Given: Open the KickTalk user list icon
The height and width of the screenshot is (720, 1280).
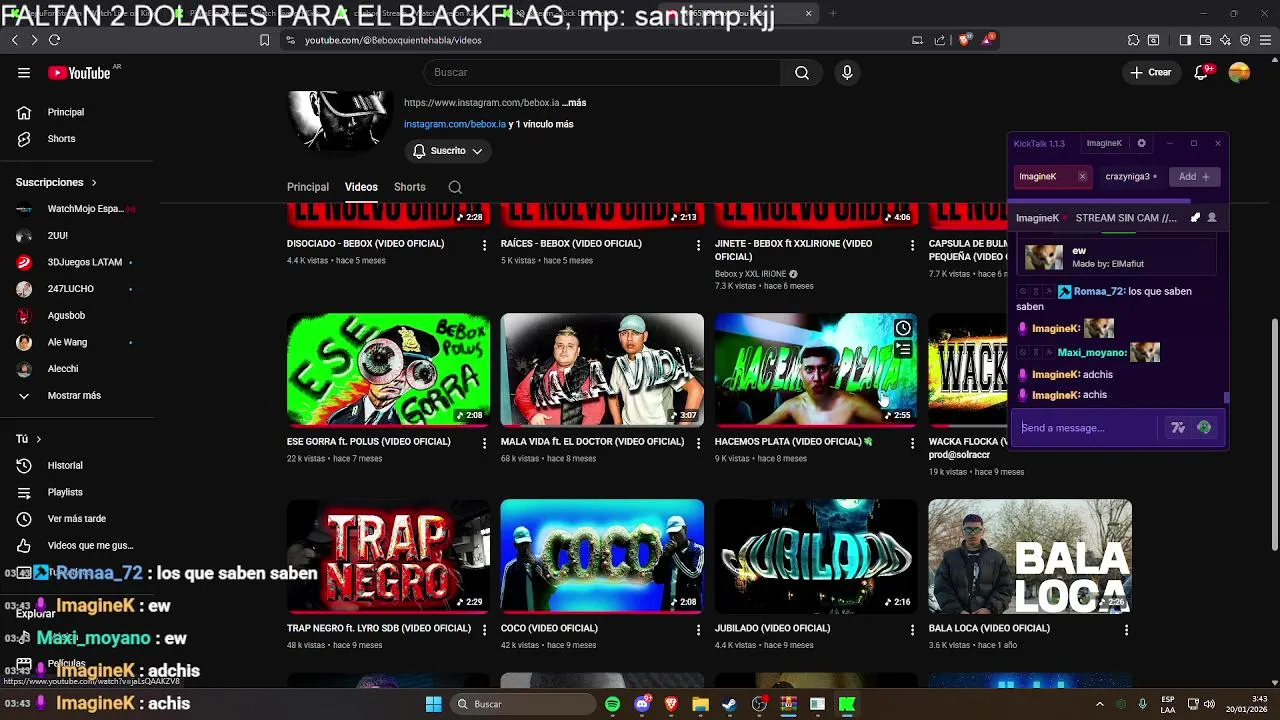Looking at the screenshot, I should [x=1212, y=218].
